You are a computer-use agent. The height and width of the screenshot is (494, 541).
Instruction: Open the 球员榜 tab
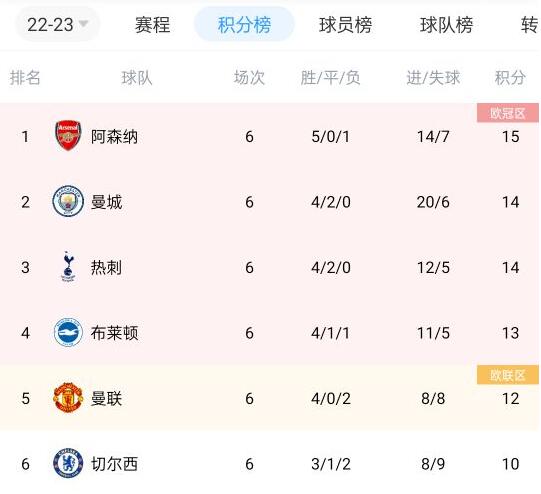pyautogui.click(x=345, y=25)
